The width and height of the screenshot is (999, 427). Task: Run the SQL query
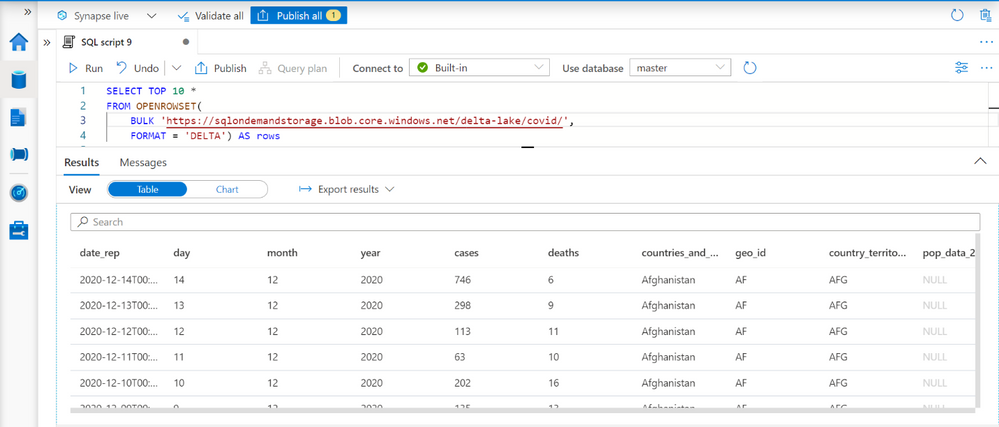pyautogui.click(x=85, y=68)
